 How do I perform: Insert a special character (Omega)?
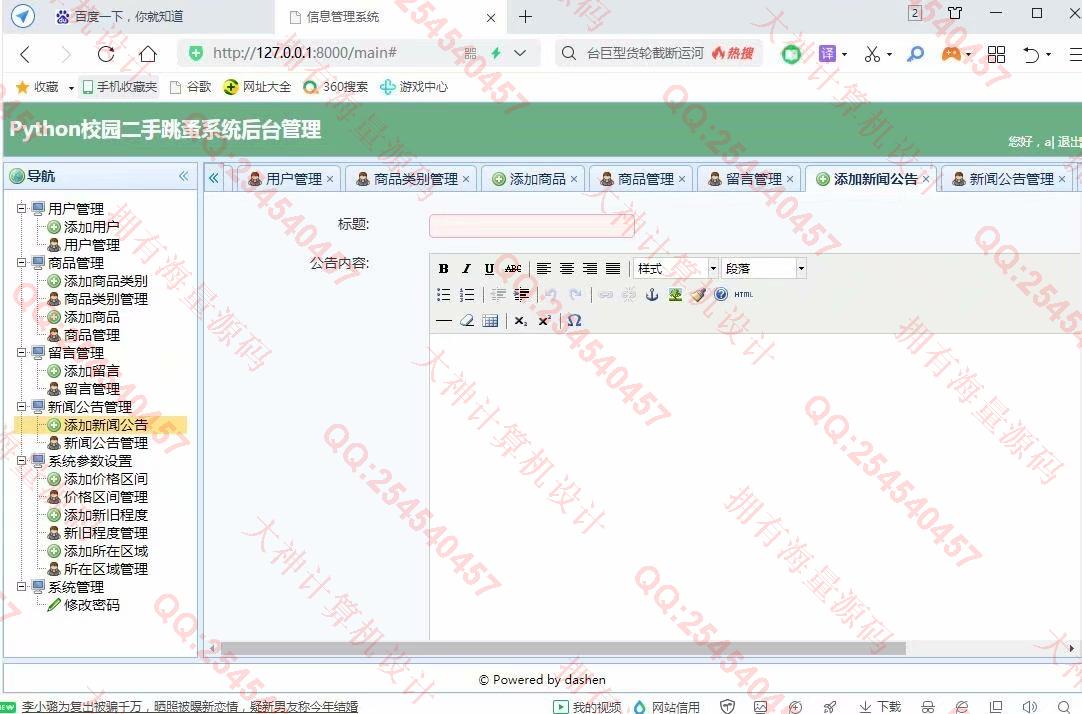pos(574,321)
